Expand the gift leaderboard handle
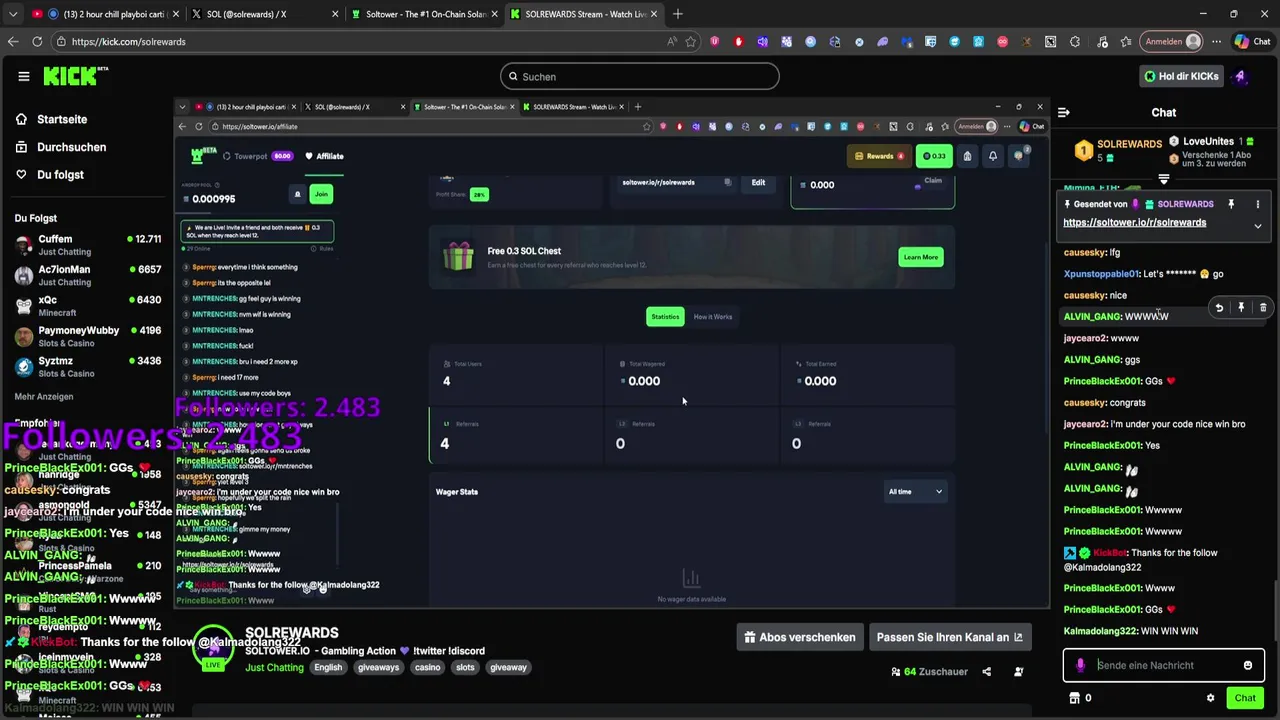The height and width of the screenshot is (720, 1280). [x=1164, y=179]
